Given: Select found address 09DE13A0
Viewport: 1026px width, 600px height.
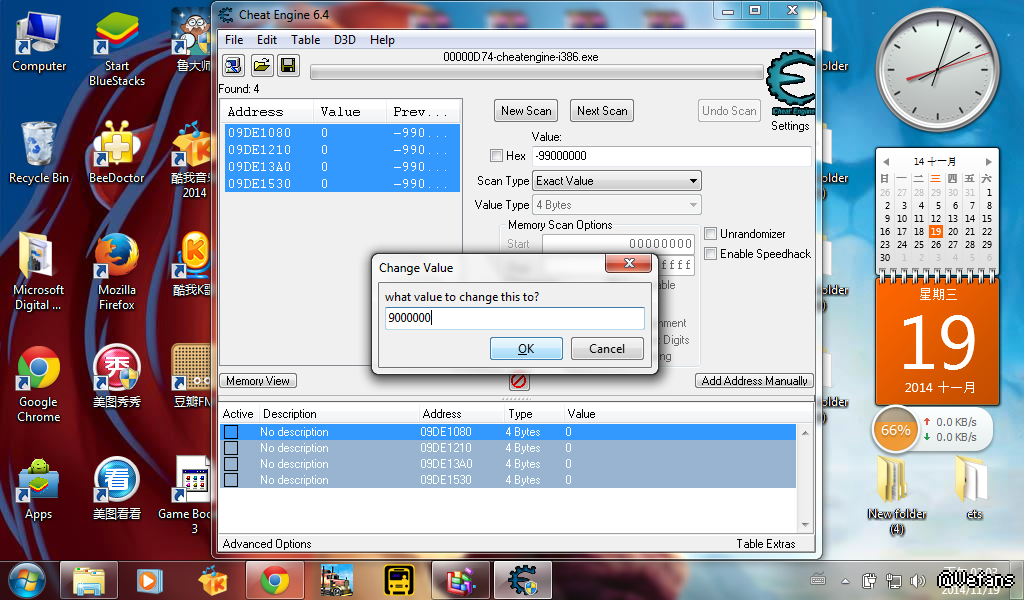Looking at the screenshot, I should tap(342, 167).
